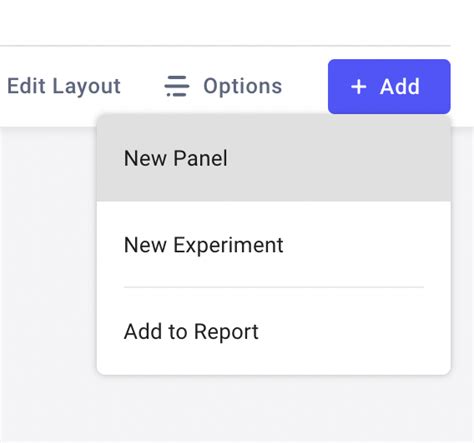Viewport: 474px width, 443px height.
Task: Click the word Options in toolbar
Action: pyautogui.click(x=243, y=86)
